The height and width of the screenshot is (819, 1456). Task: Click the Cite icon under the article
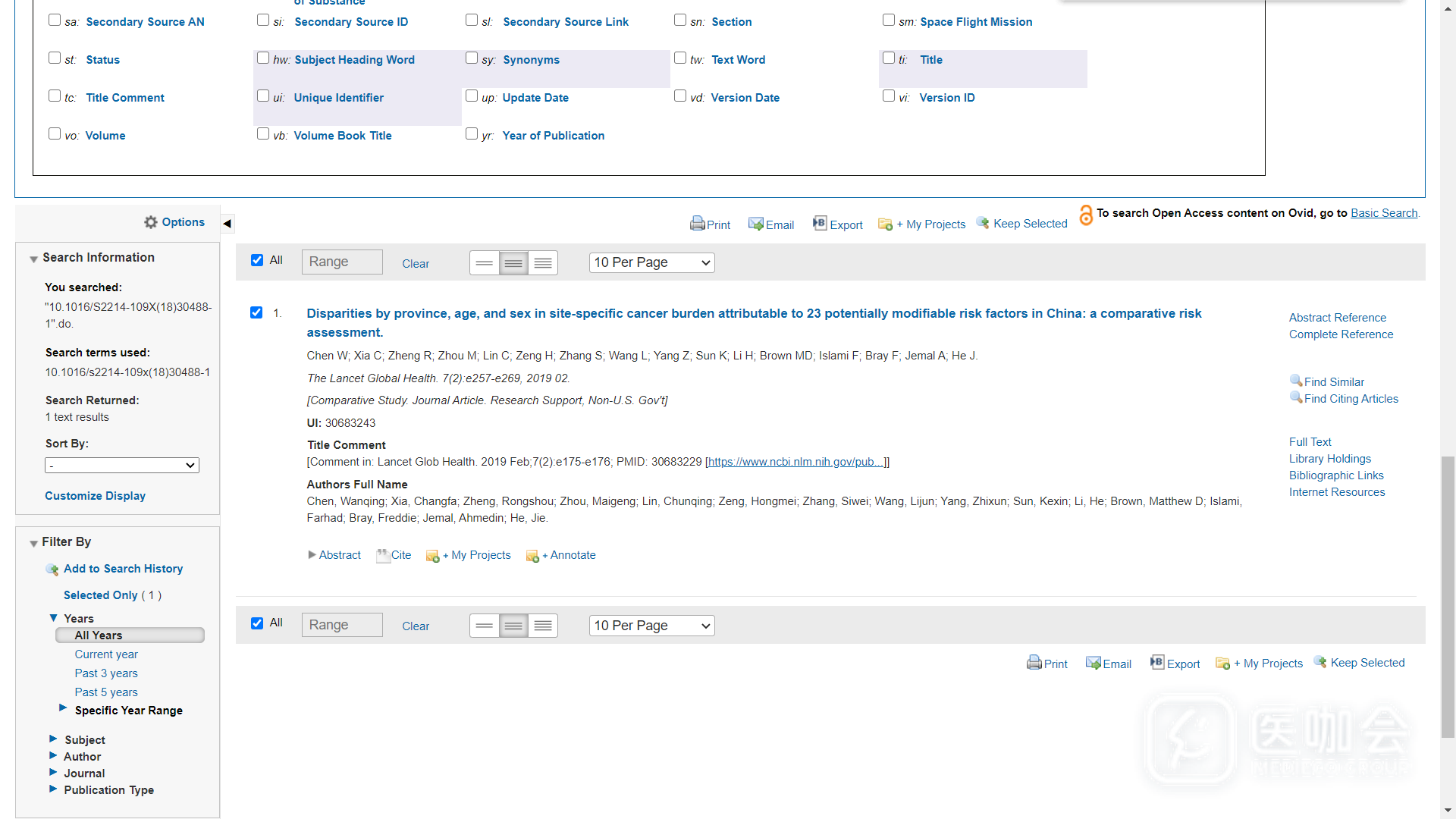383,555
